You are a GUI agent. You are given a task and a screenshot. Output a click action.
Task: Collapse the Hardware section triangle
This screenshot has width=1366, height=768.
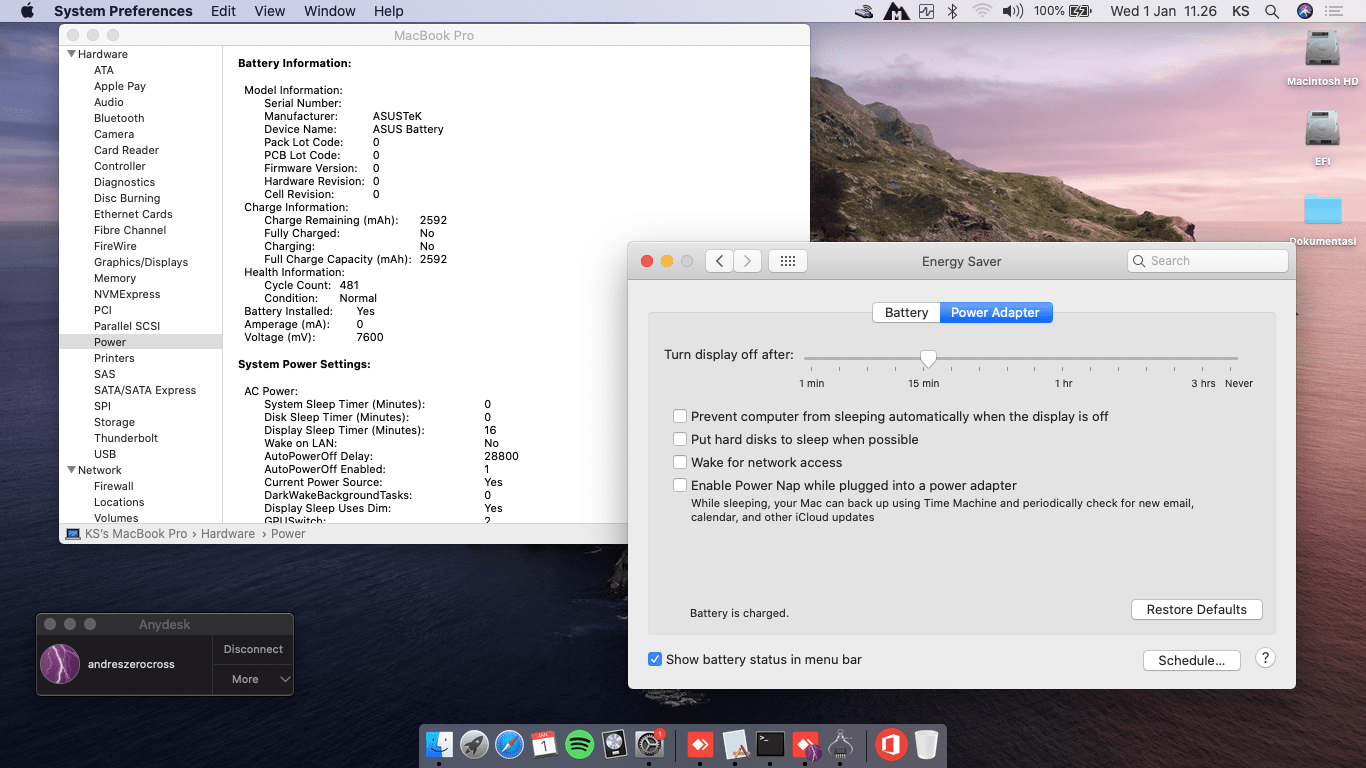72,54
